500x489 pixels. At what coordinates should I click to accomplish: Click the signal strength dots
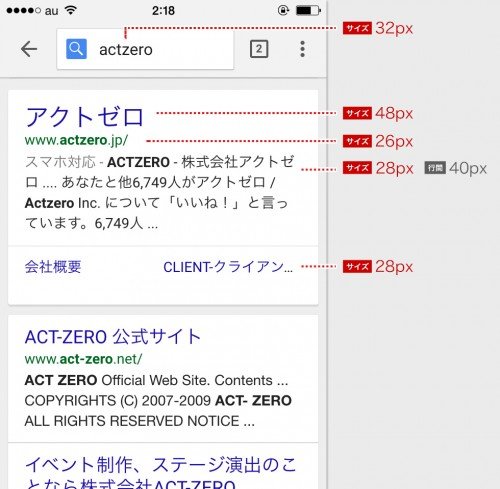(23, 11)
